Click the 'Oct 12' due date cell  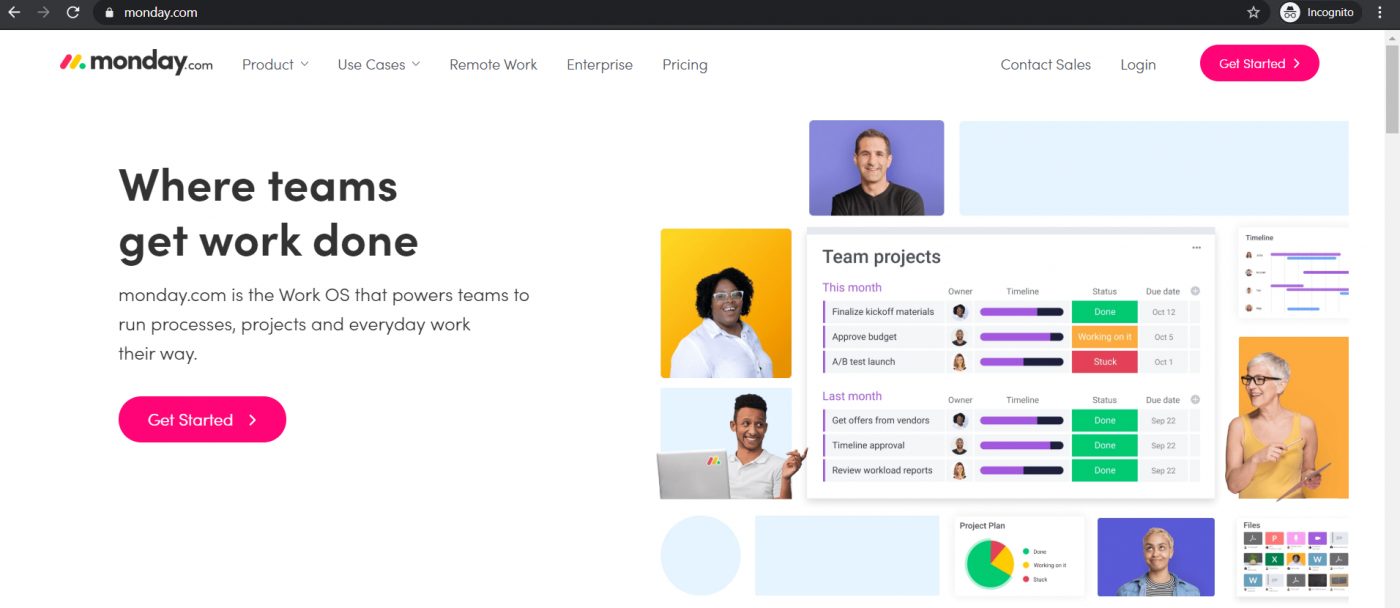tap(1164, 312)
